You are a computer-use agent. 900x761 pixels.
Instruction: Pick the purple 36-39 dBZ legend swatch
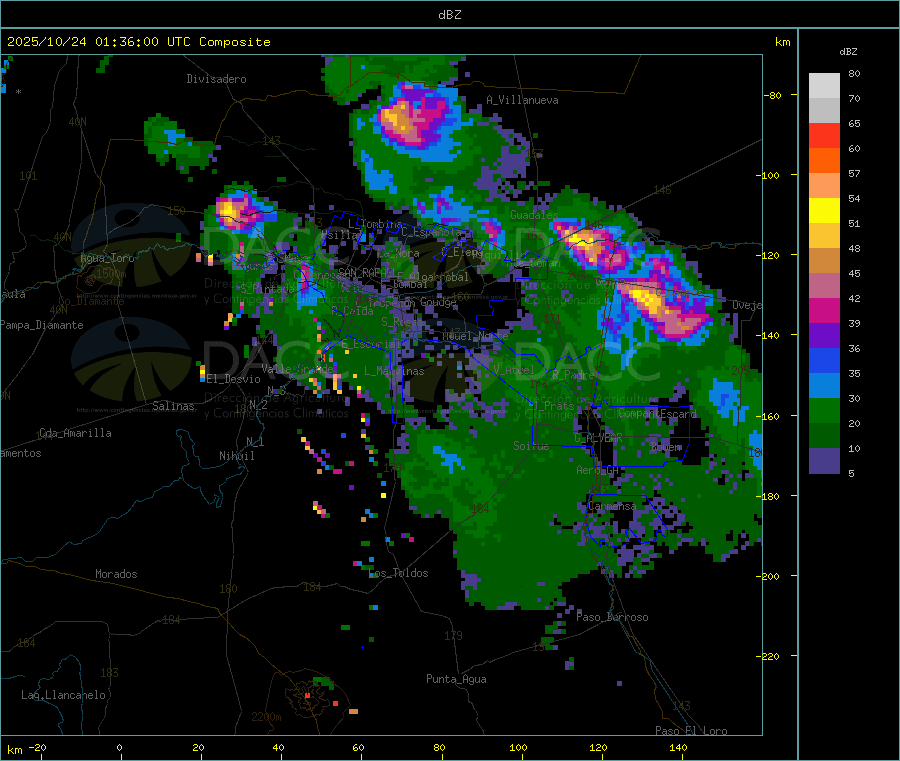824,336
